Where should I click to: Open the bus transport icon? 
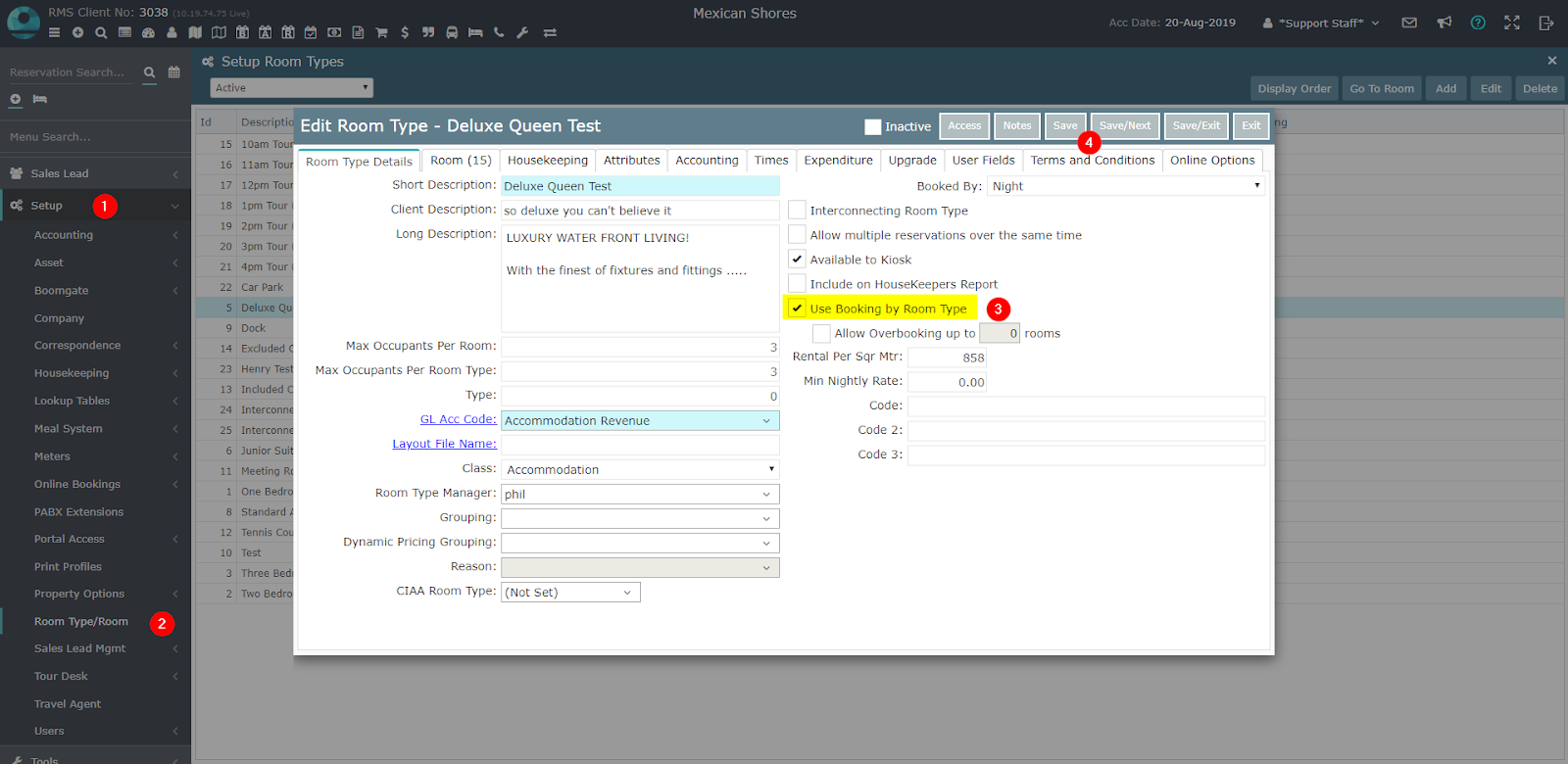pos(452,32)
